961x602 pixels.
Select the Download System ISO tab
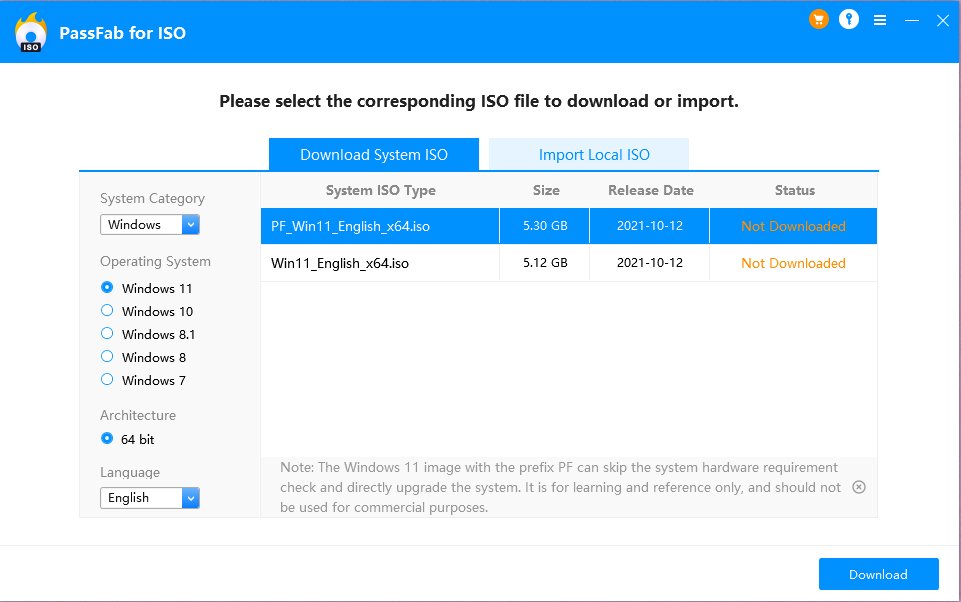pyautogui.click(x=373, y=154)
